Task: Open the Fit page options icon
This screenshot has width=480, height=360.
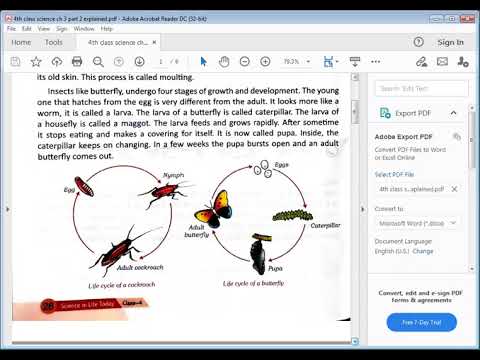Action: 329,62
